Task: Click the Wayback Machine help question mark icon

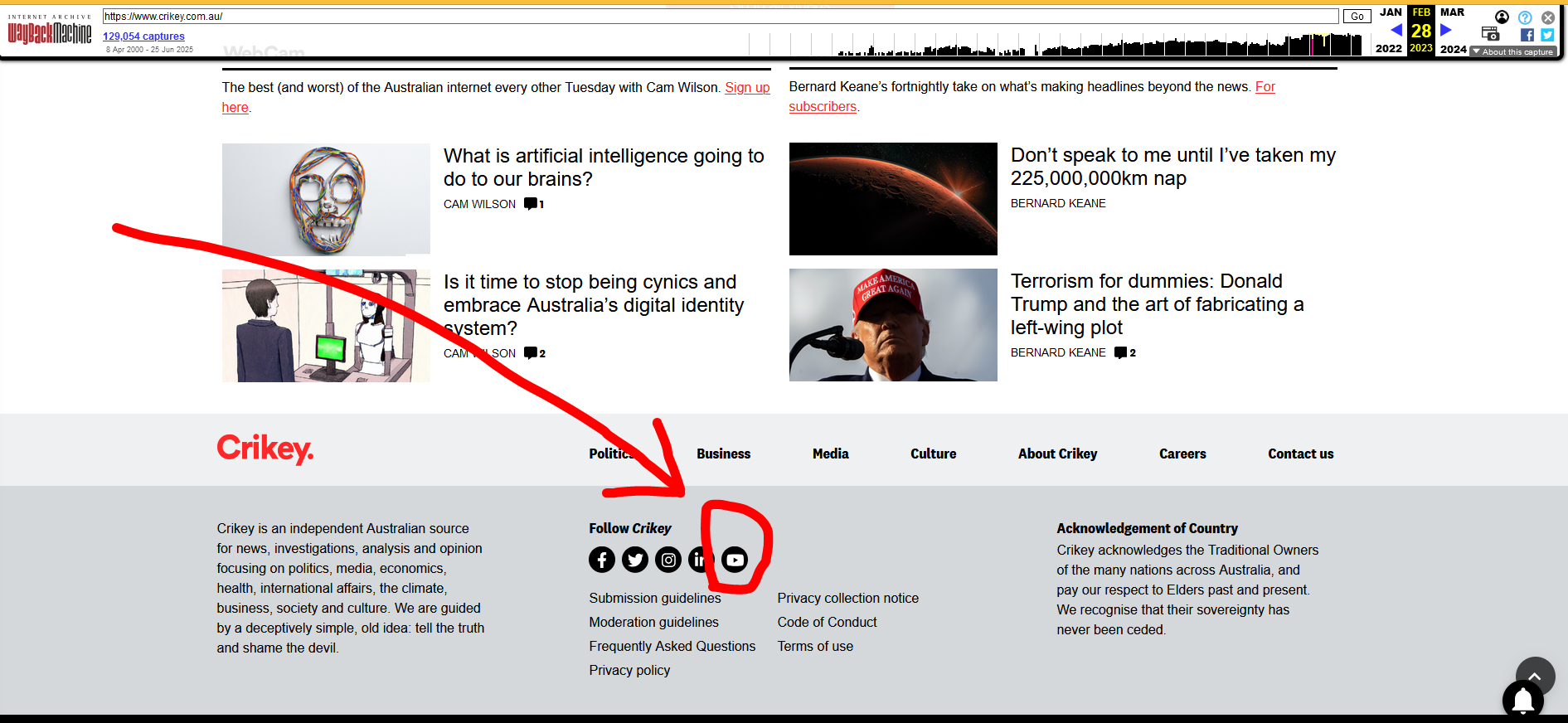Action: [x=1525, y=17]
